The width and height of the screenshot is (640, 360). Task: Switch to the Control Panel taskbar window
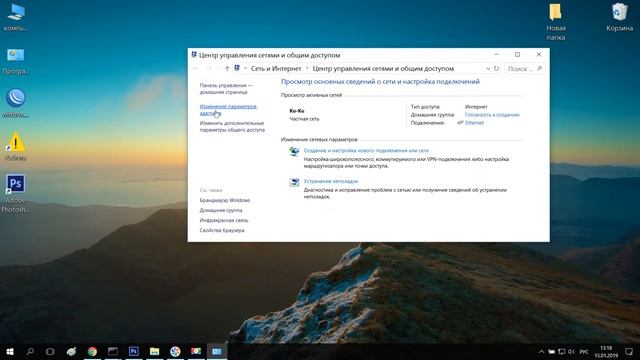(x=217, y=351)
